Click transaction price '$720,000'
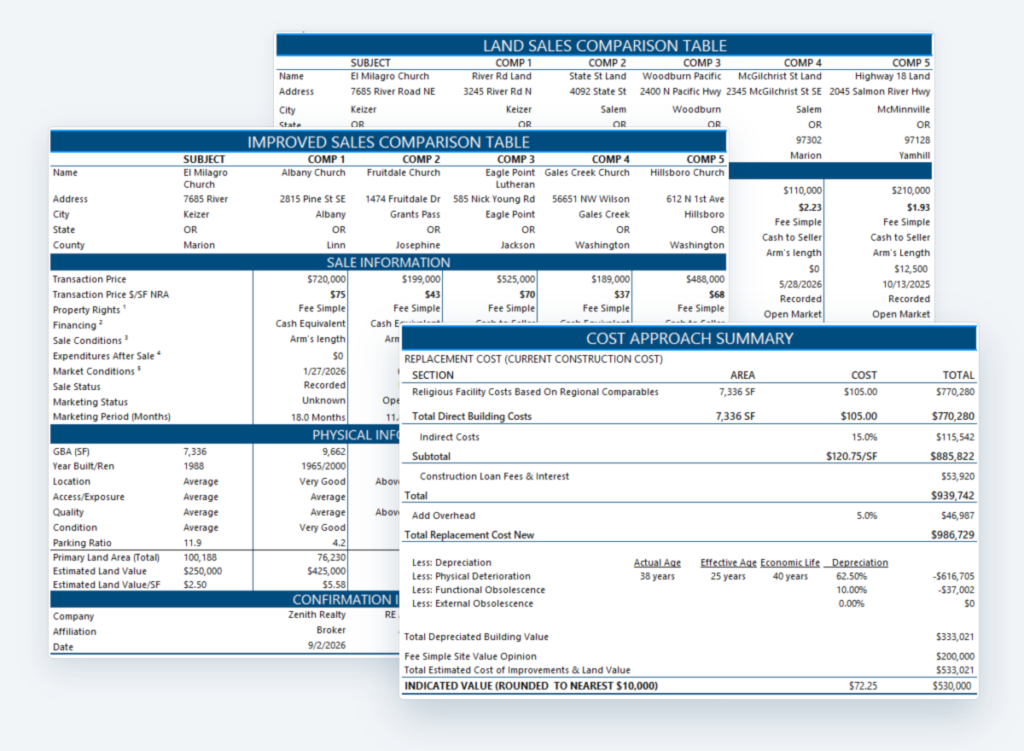Viewport: 1024px width, 751px height. point(326,280)
